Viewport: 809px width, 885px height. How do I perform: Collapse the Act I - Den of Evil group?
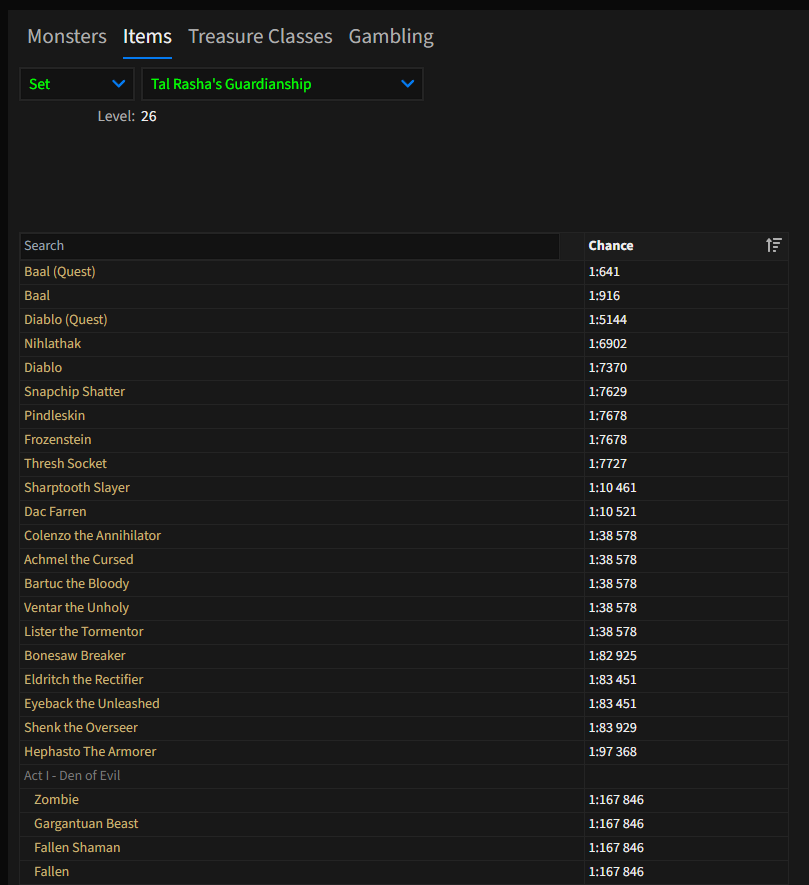(72, 776)
